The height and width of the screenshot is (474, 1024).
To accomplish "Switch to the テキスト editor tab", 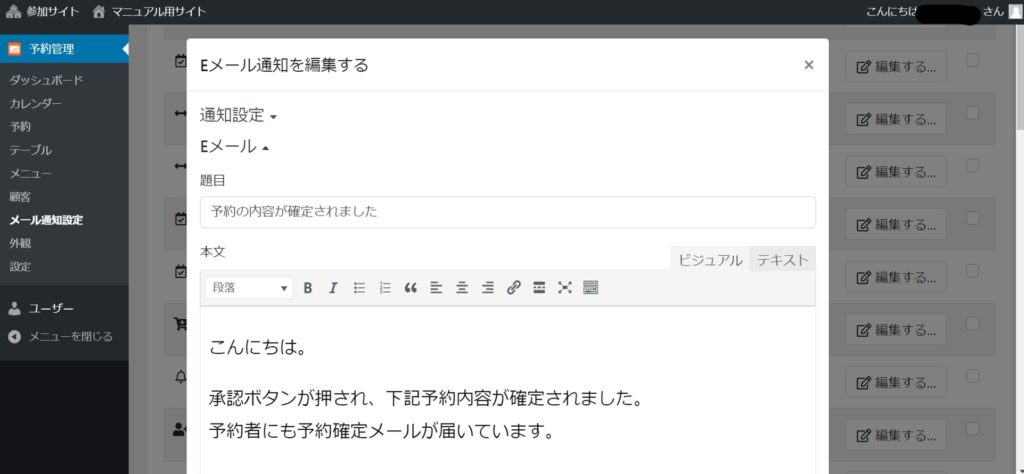I will tap(782, 260).
